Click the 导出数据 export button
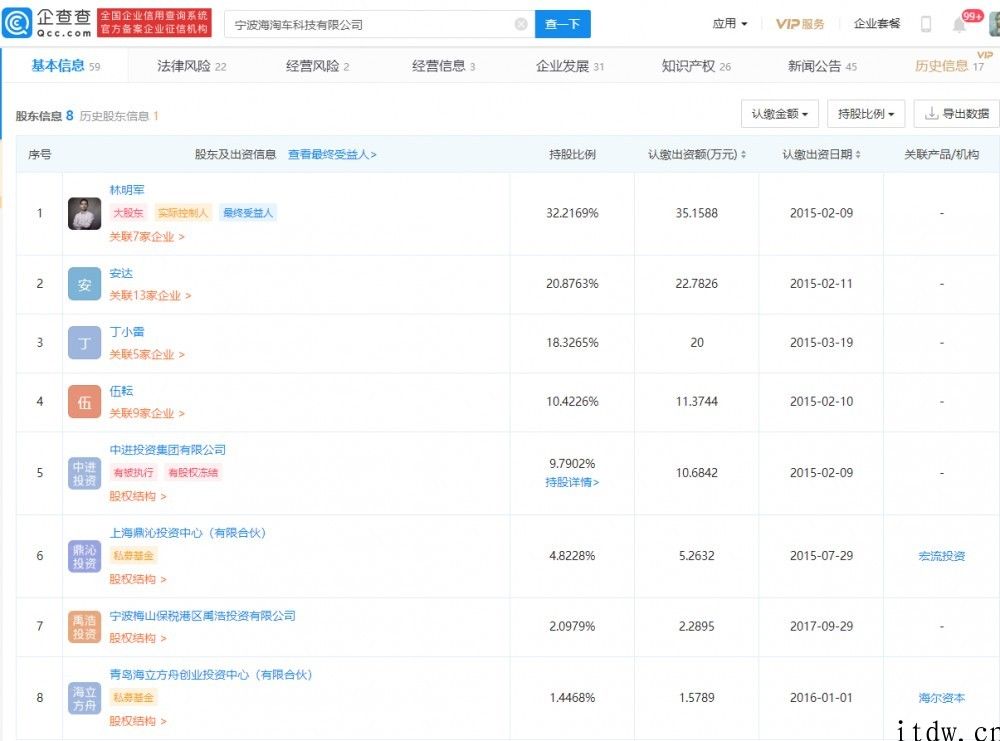 (x=957, y=114)
